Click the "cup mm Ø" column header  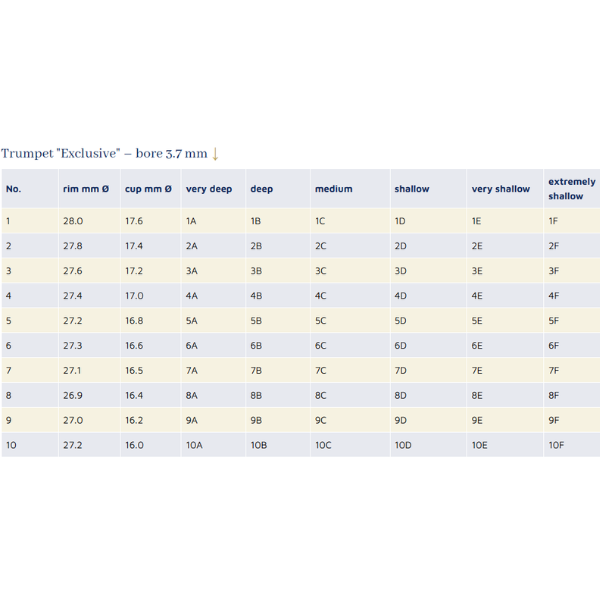(147, 189)
